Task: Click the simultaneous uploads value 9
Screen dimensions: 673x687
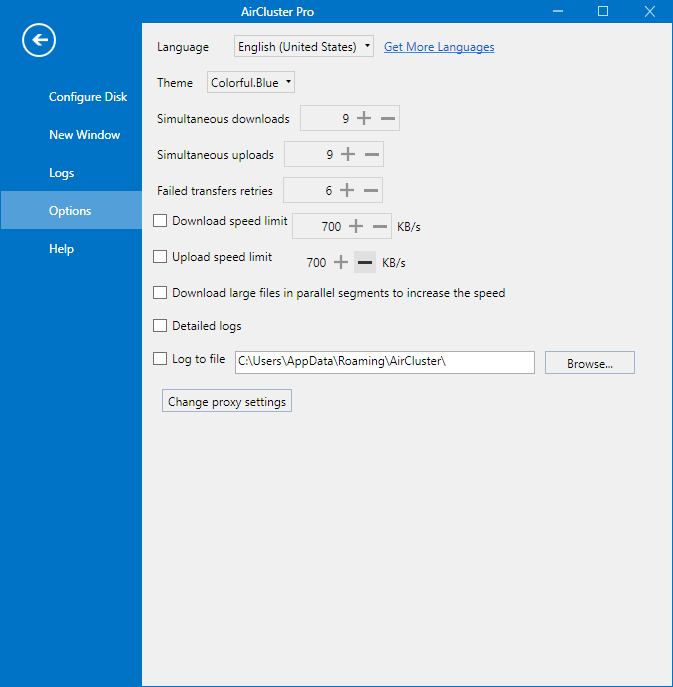Action: (x=329, y=154)
